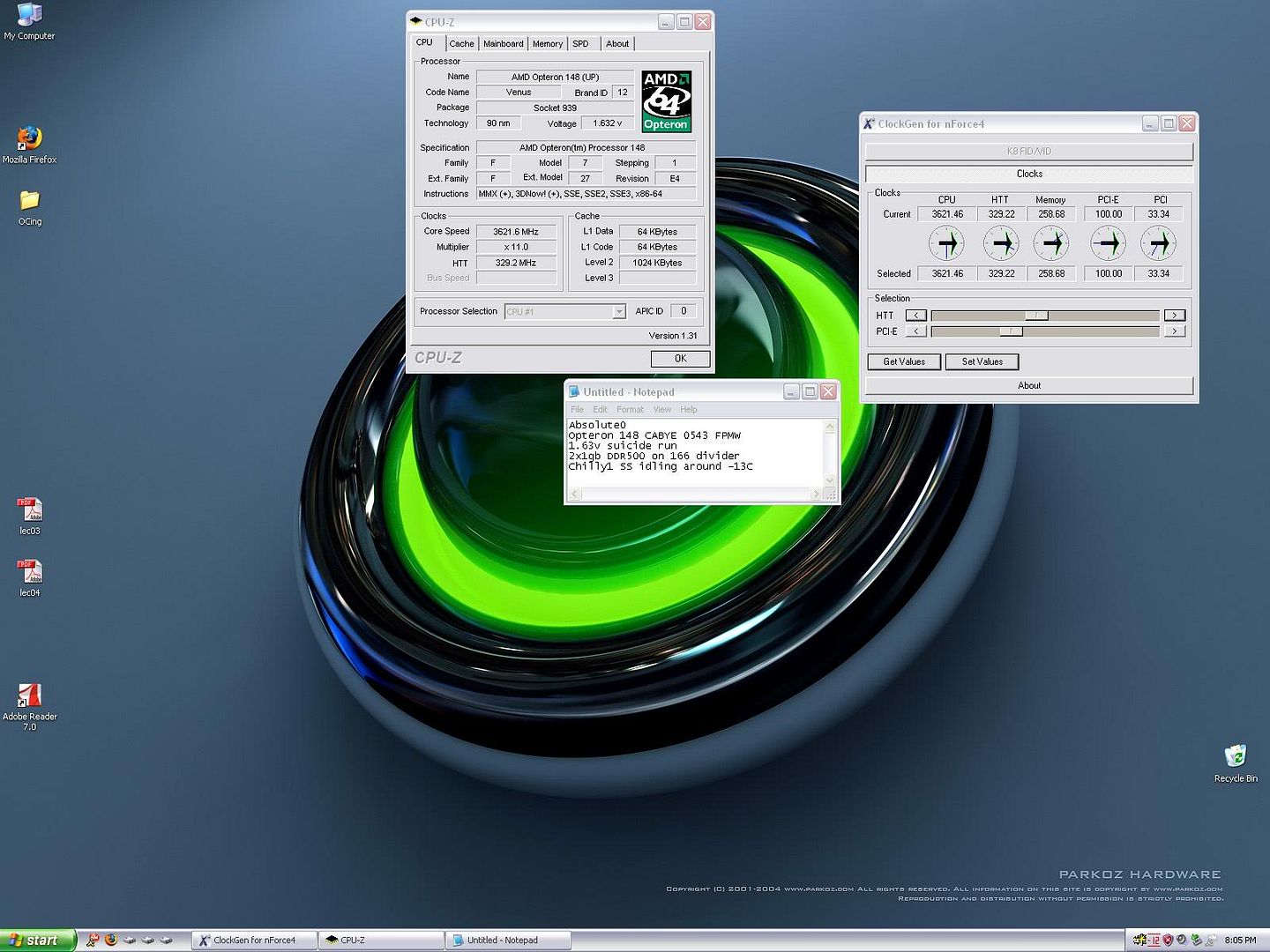Click ClockGen title bar X icon
Viewport: 1270px width, 952px height.
(869, 123)
